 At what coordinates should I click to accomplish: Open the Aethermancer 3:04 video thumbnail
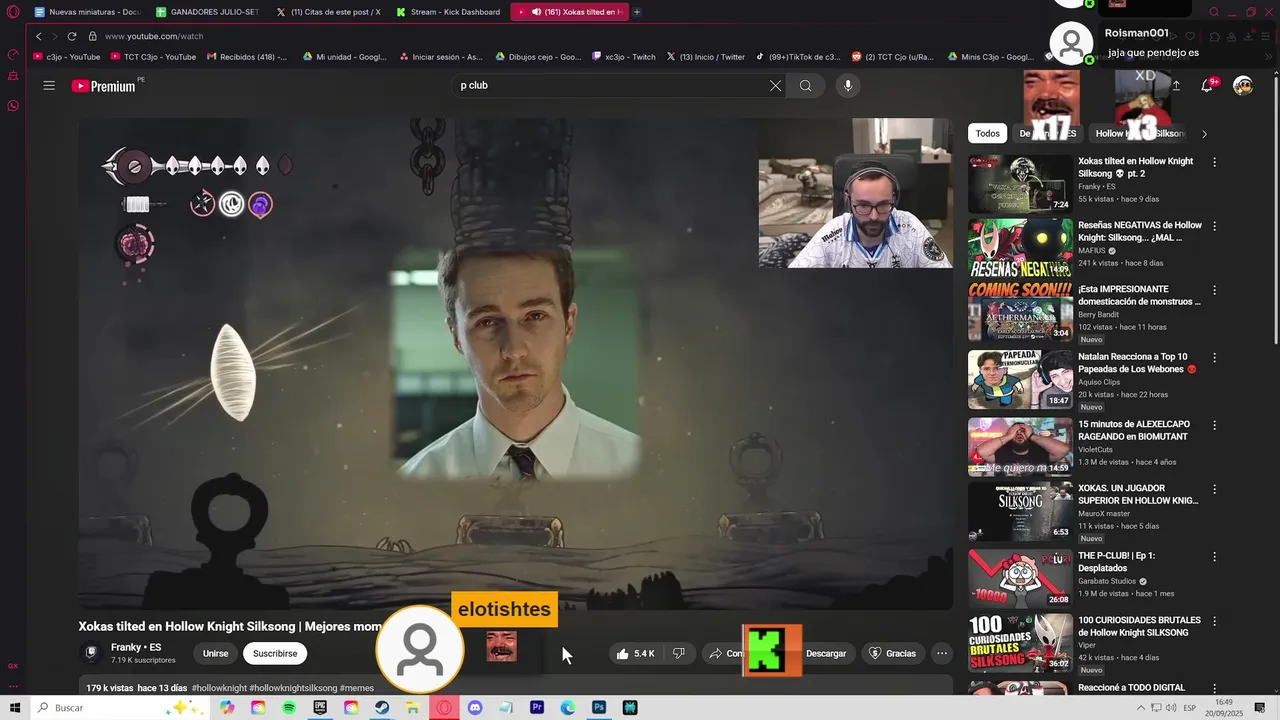[1020, 312]
